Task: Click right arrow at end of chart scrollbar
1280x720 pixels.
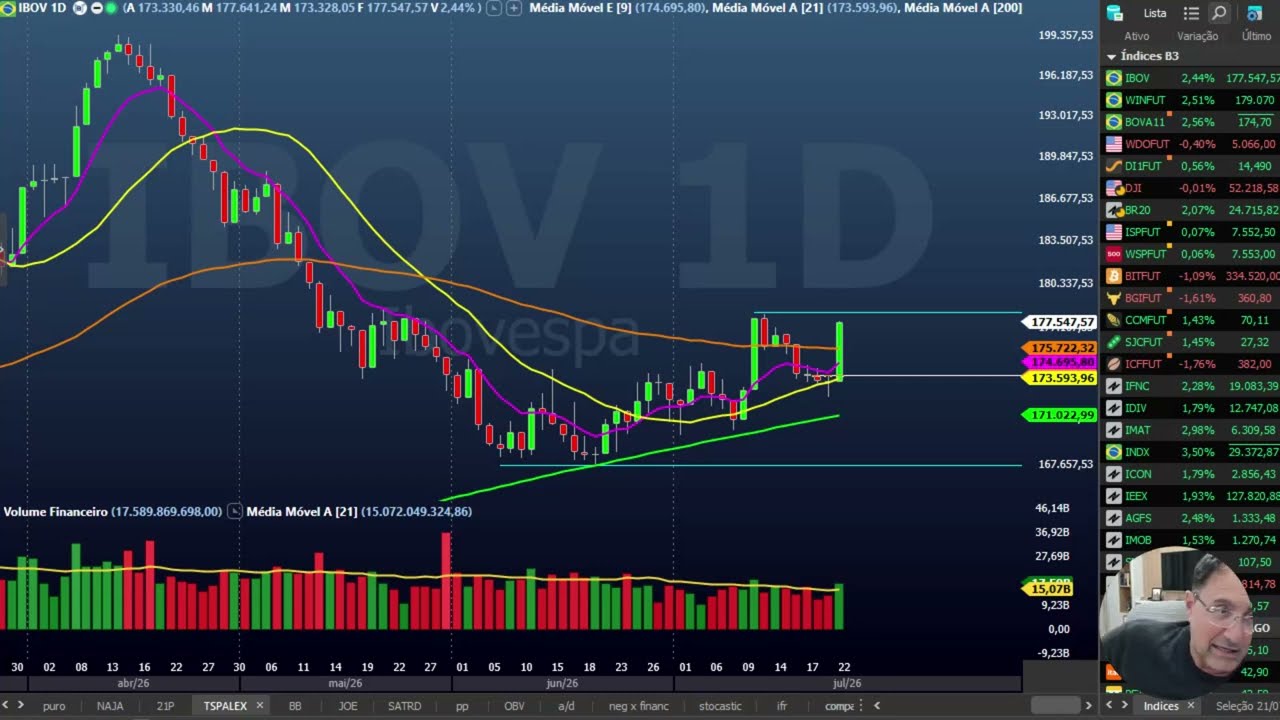Action: (x=1089, y=706)
